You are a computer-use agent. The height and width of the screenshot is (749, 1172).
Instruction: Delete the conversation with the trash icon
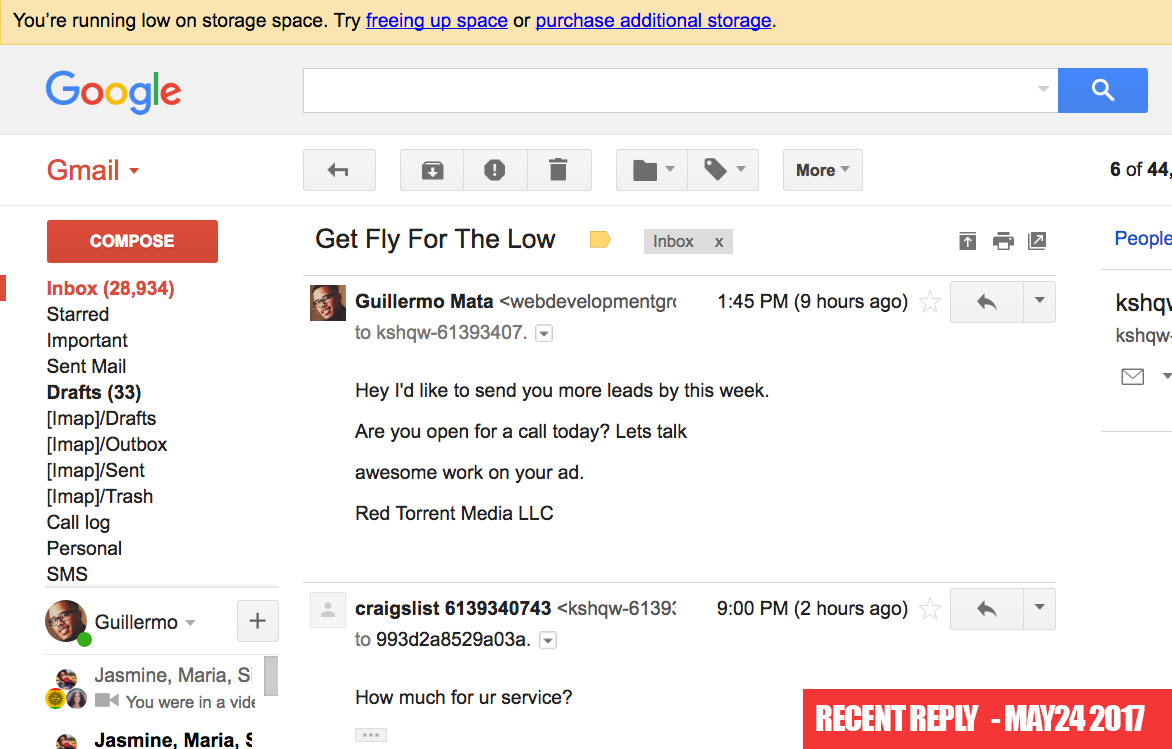558,170
